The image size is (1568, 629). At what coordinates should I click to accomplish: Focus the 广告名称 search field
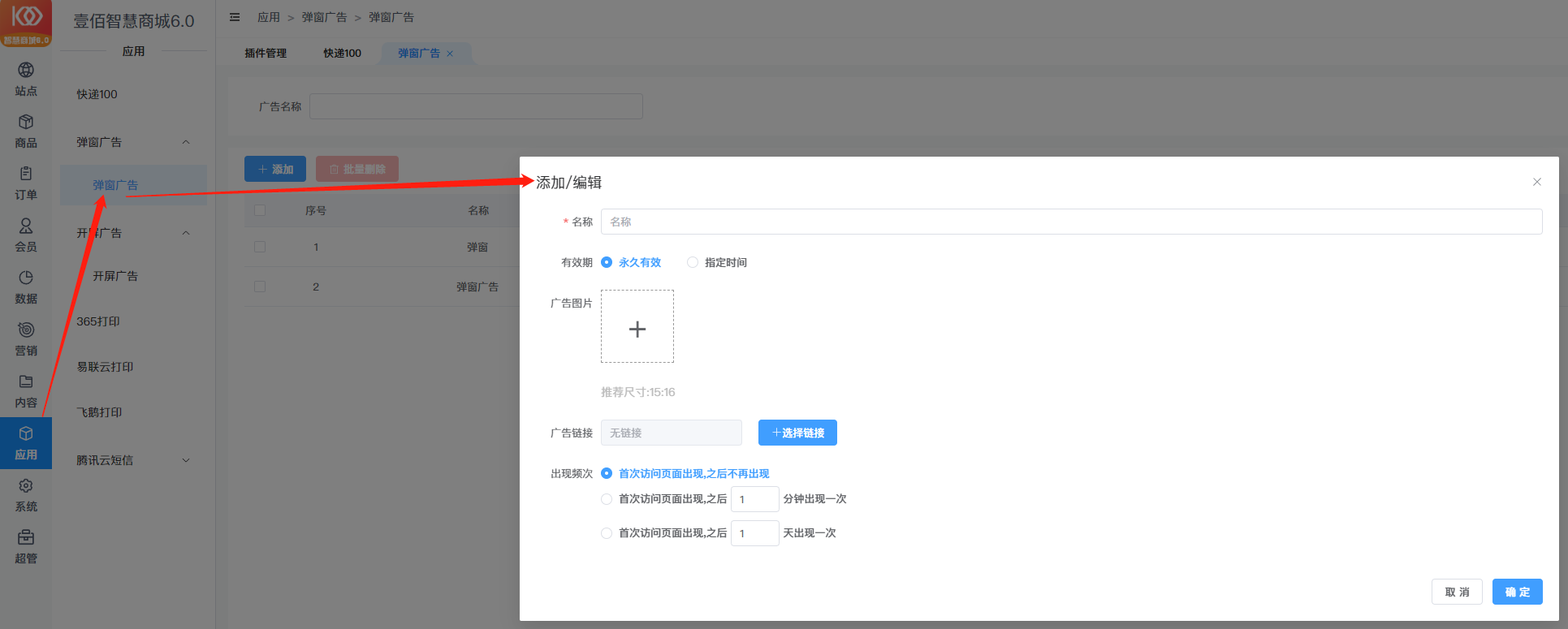click(x=476, y=106)
